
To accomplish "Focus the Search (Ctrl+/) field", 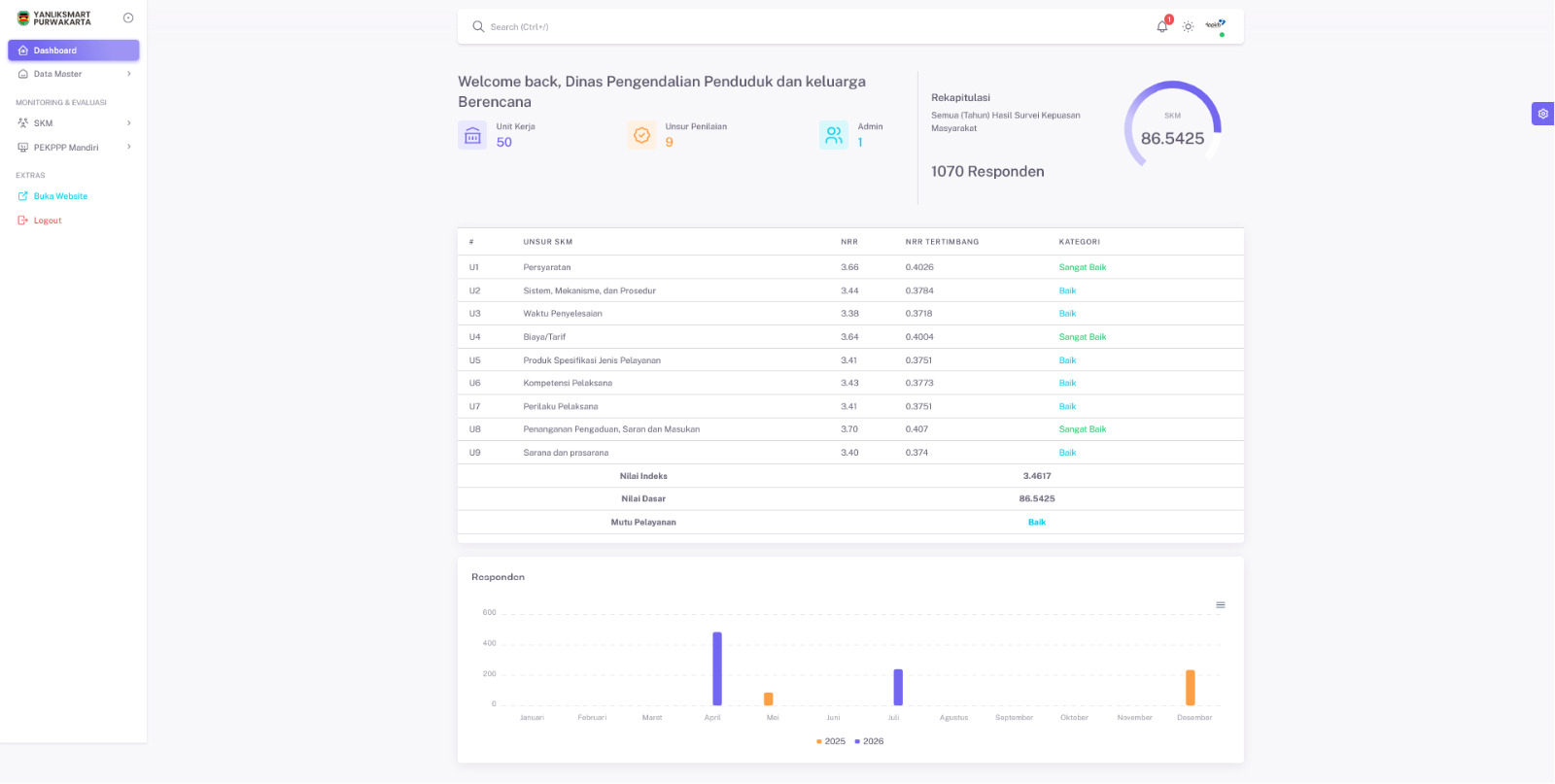I will pyautogui.click(x=807, y=27).
